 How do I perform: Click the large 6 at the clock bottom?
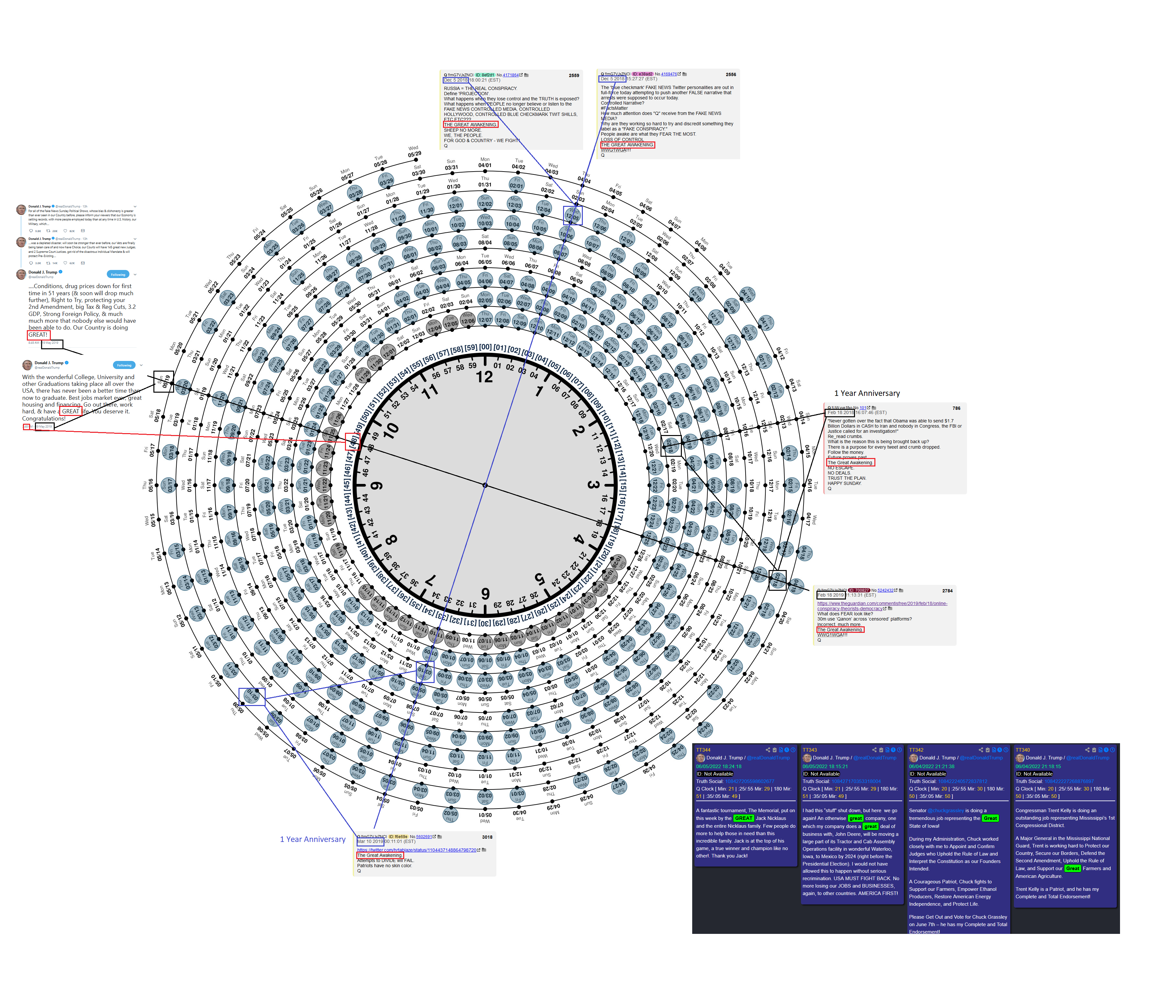click(x=485, y=593)
